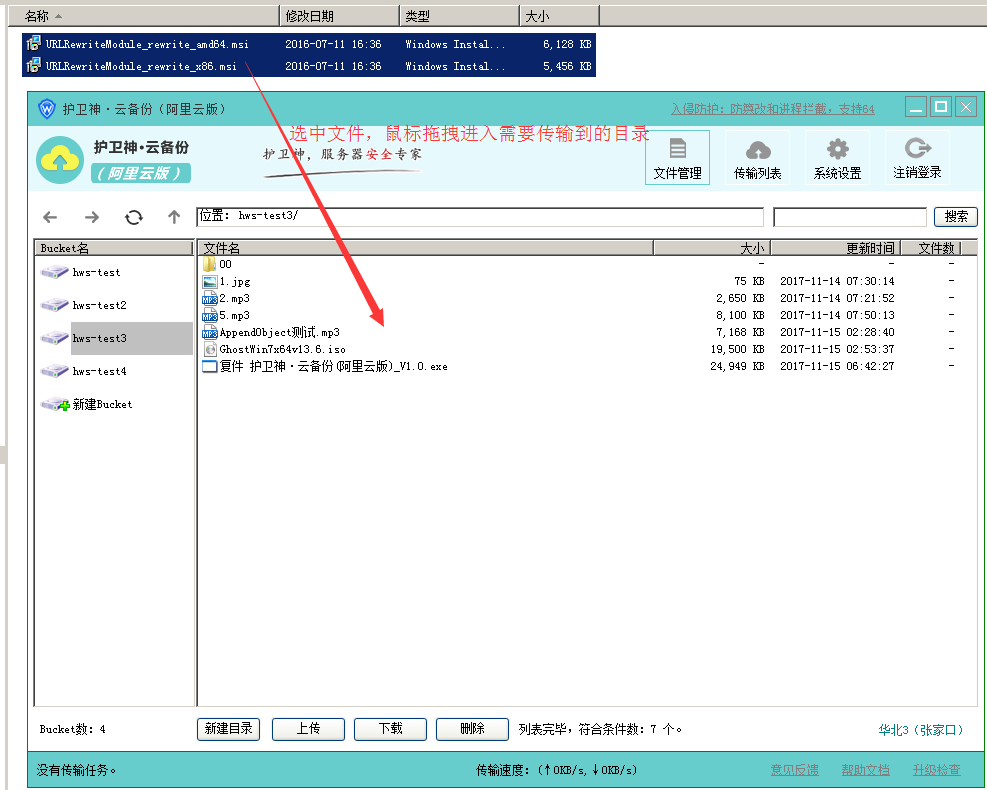Click the search text box
Viewport: 987px width, 790px height.
coord(850,217)
